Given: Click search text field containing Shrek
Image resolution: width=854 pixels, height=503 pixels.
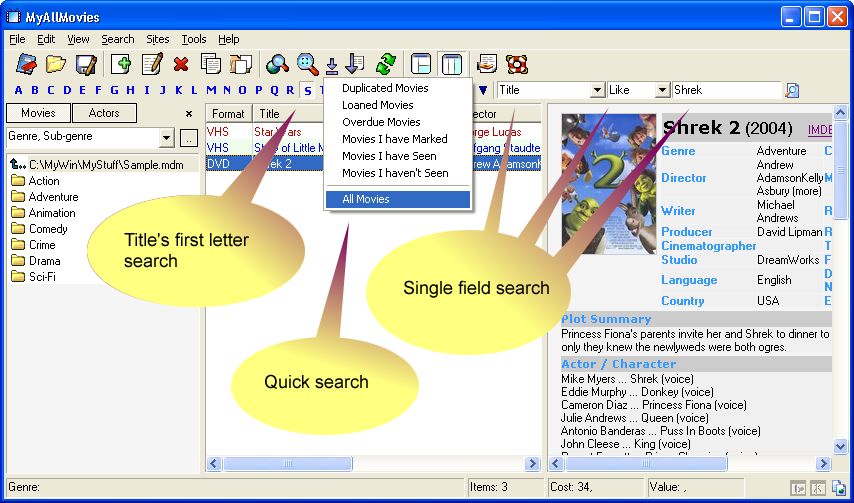Looking at the screenshot, I should pos(727,90).
